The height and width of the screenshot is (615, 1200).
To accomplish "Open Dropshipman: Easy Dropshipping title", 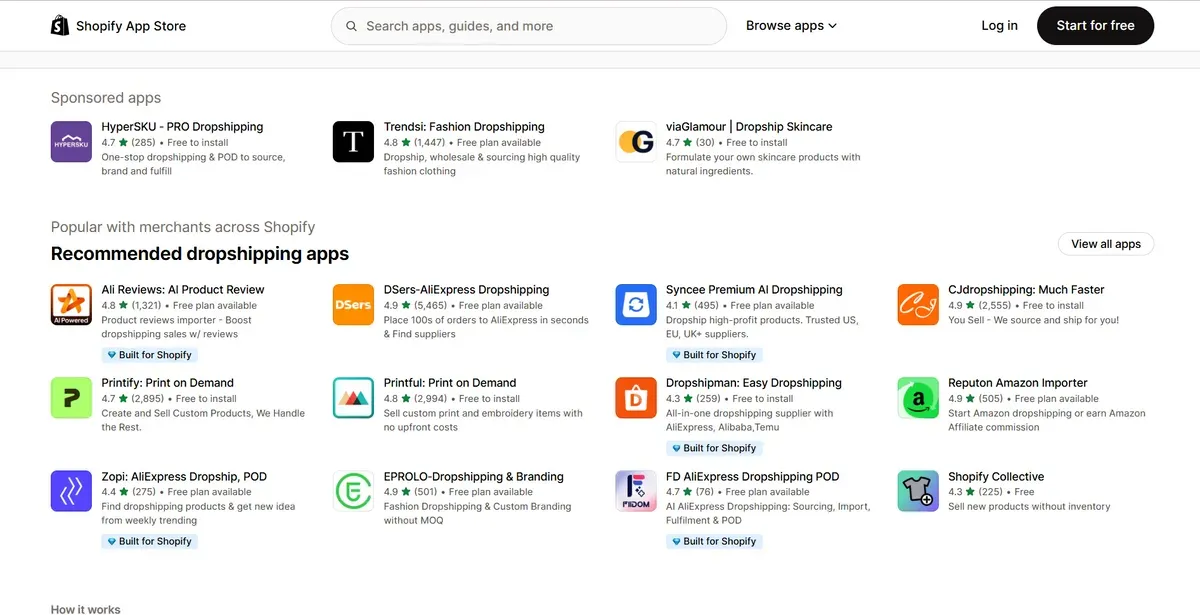I will click(754, 383).
